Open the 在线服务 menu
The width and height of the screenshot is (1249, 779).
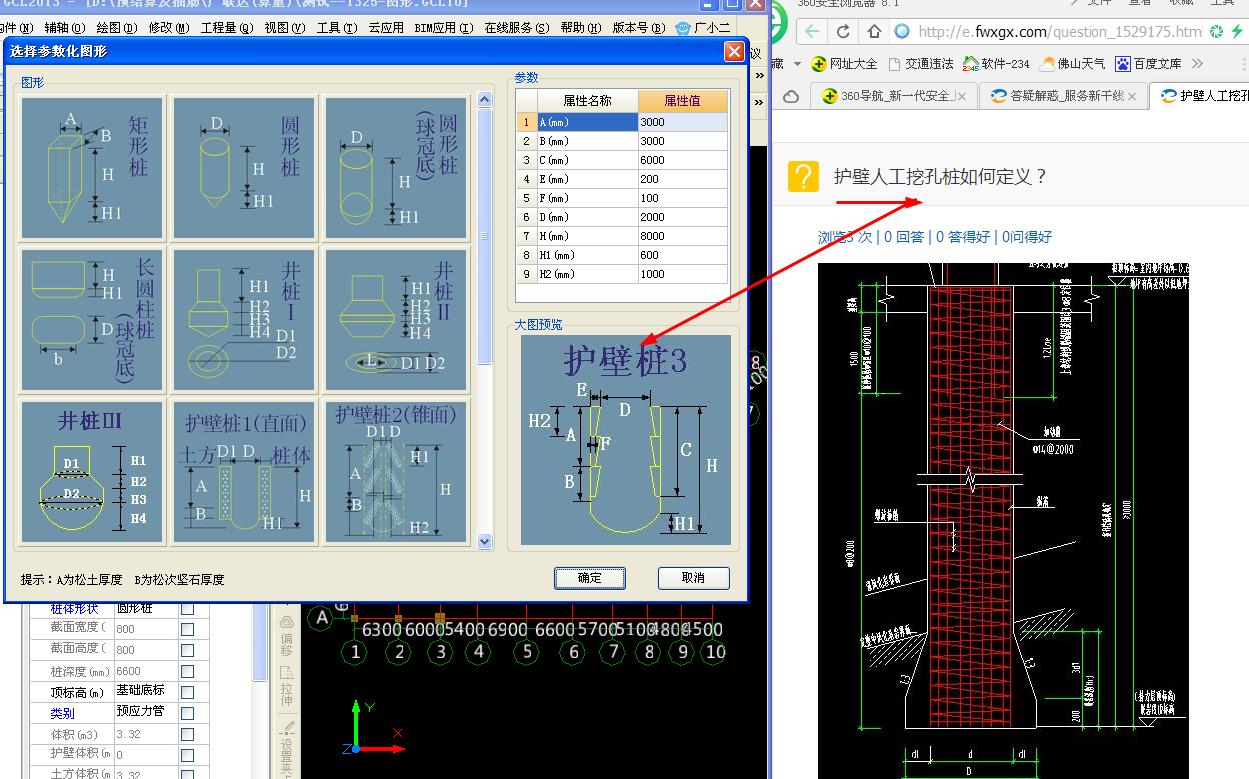tap(517, 28)
